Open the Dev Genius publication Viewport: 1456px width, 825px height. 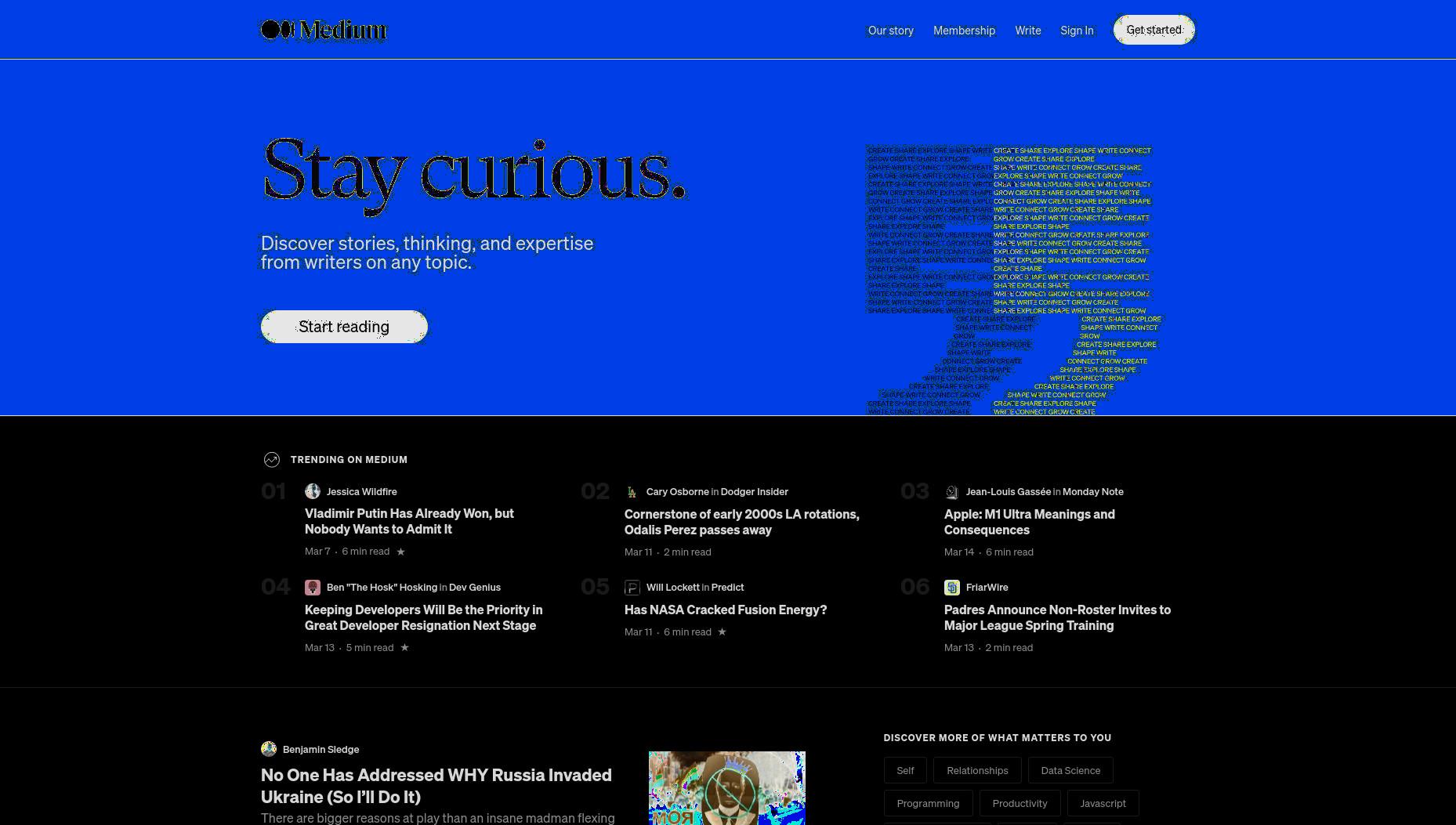[x=474, y=587]
